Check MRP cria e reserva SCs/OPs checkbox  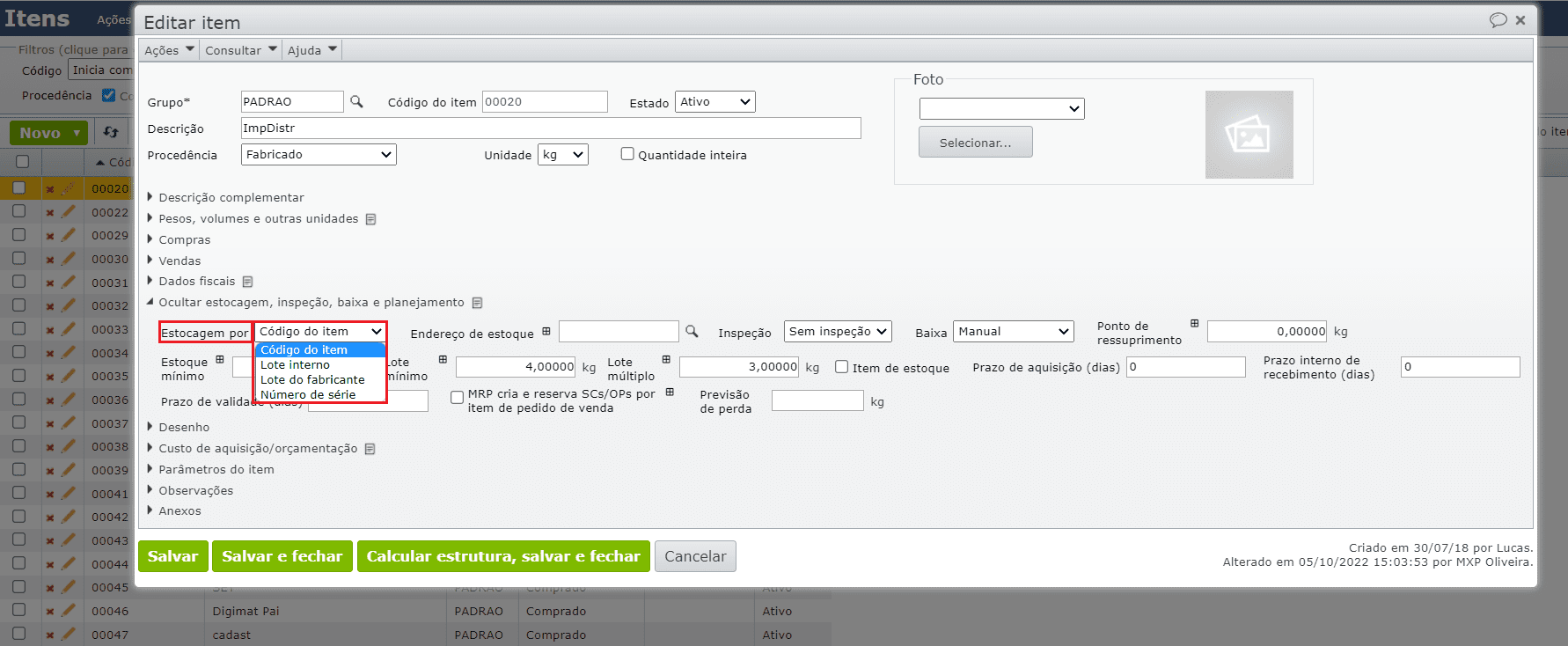(457, 398)
